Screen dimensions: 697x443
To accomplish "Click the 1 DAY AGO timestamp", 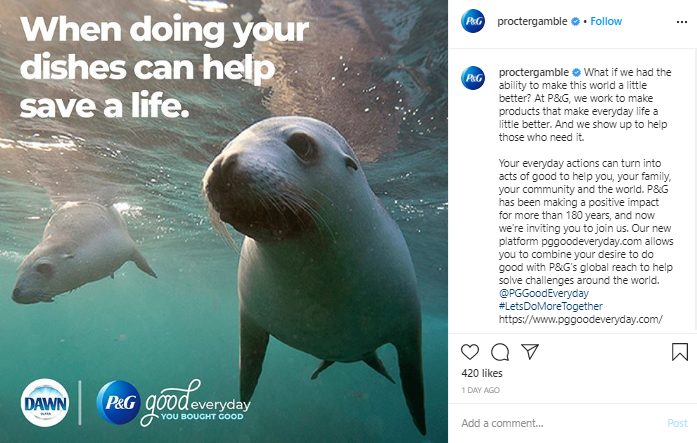I will coord(481,390).
